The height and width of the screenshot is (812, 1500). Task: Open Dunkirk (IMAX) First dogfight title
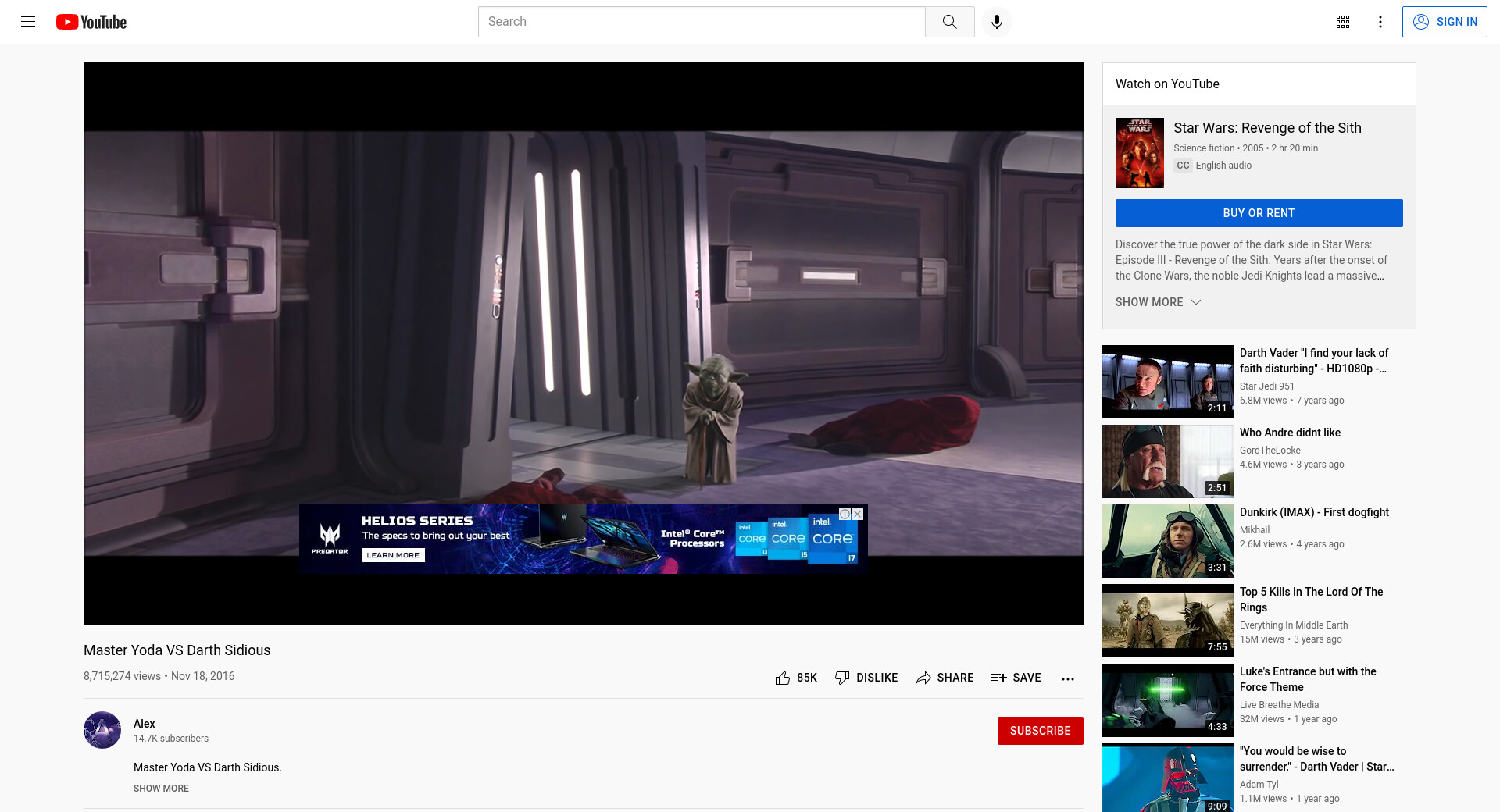tap(1314, 512)
